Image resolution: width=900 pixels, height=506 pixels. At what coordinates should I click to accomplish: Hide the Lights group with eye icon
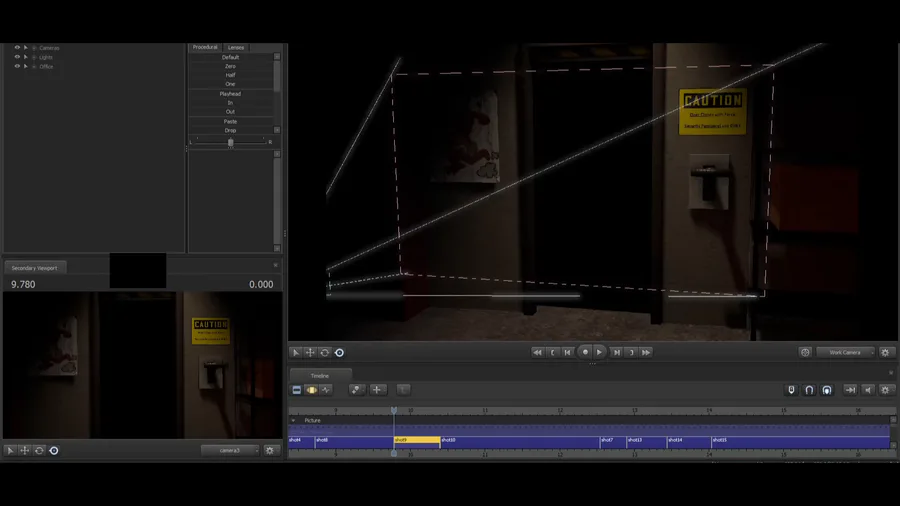(17, 57)
